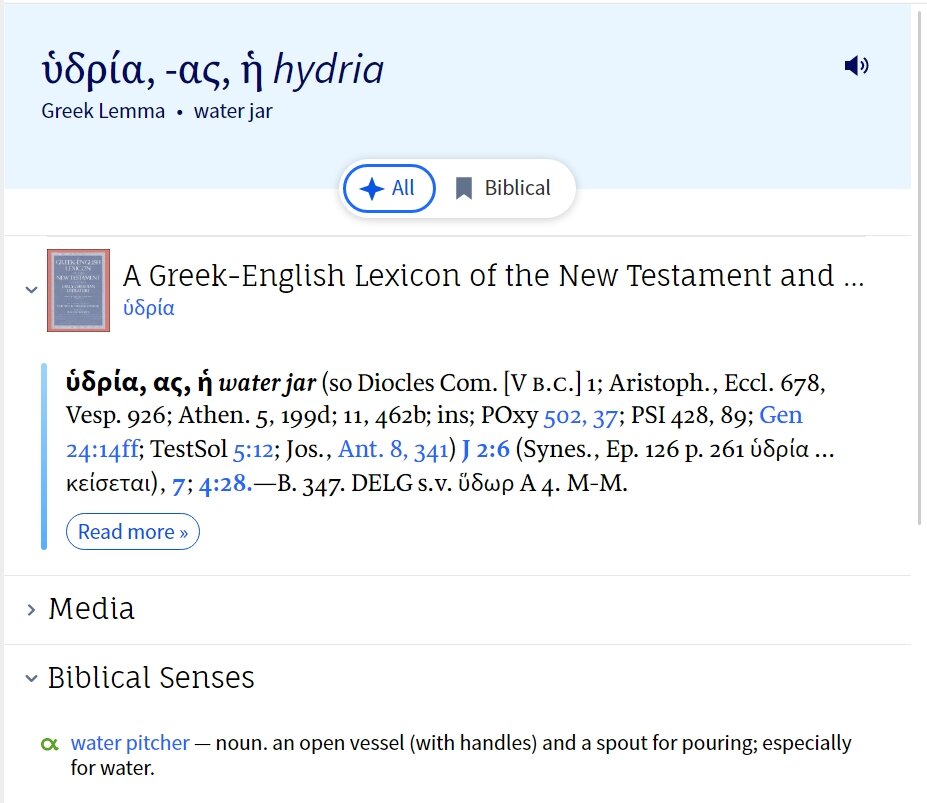Play the hydria pronunciation audio
The width and height of the screenshot is (927, 803).
[x=856, y=66]
